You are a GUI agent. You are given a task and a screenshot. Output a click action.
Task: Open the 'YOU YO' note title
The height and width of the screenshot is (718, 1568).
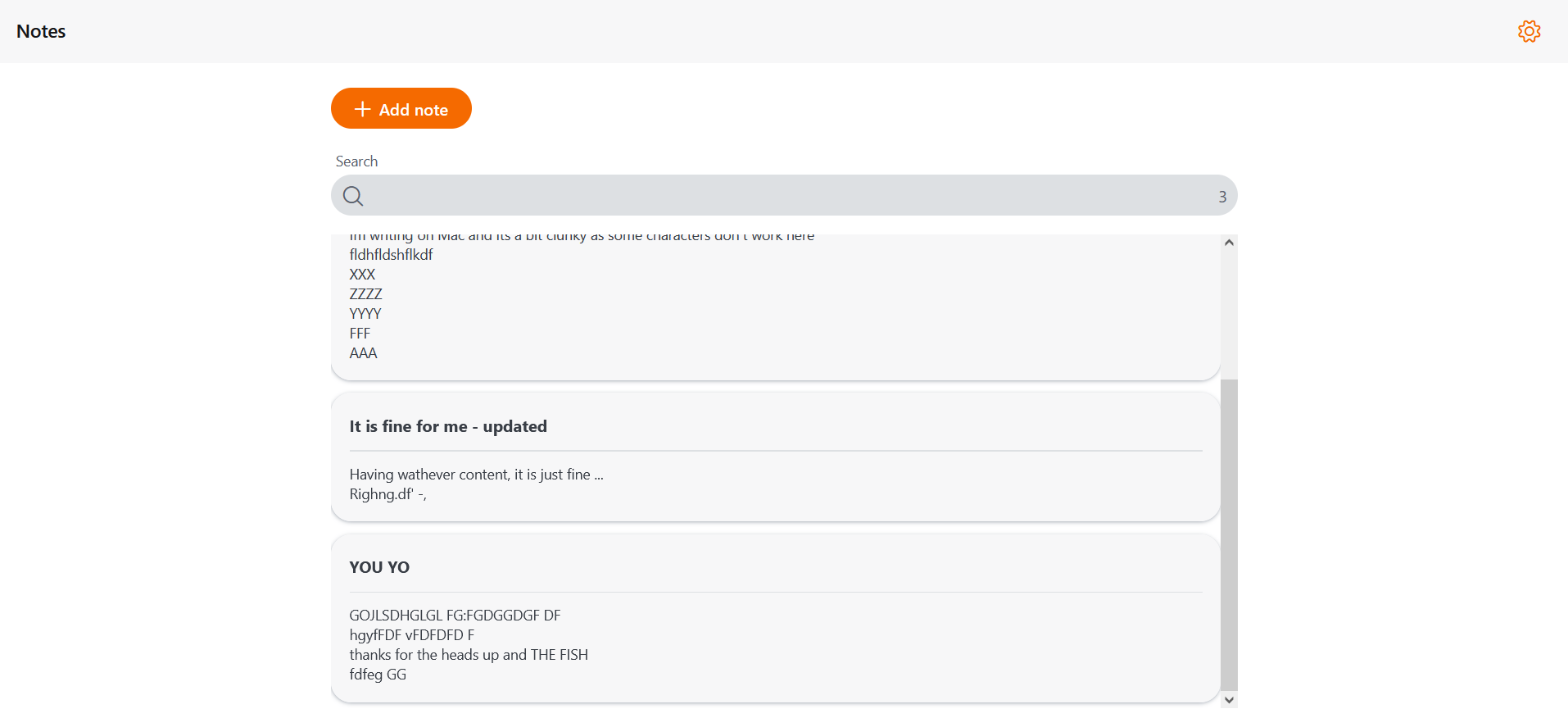pyautogui.click(x=379, y=567)
